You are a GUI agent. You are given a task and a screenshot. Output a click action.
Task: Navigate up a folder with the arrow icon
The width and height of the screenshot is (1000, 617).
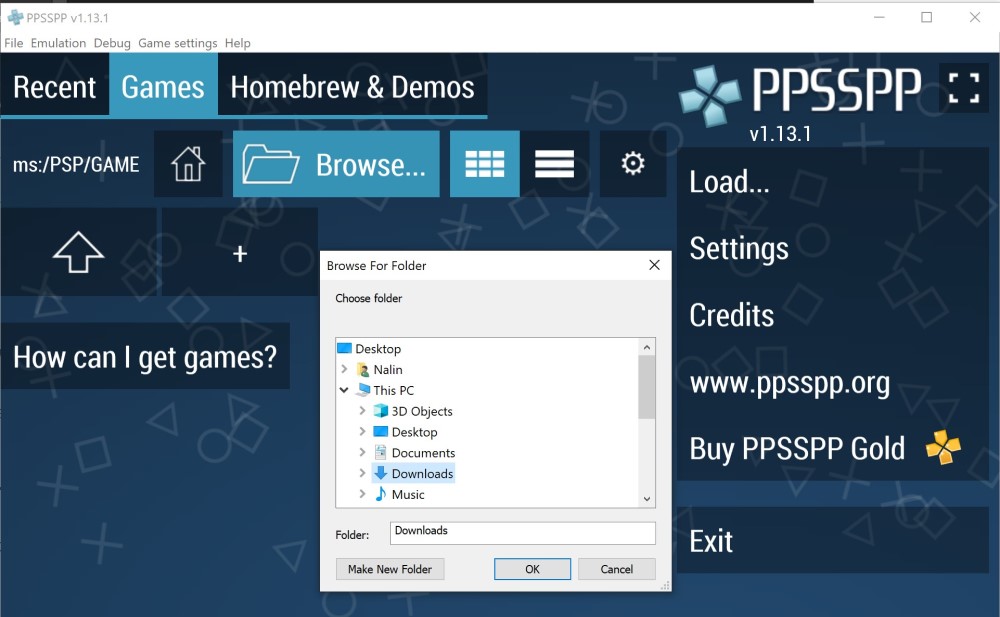(x=78, y=253)
